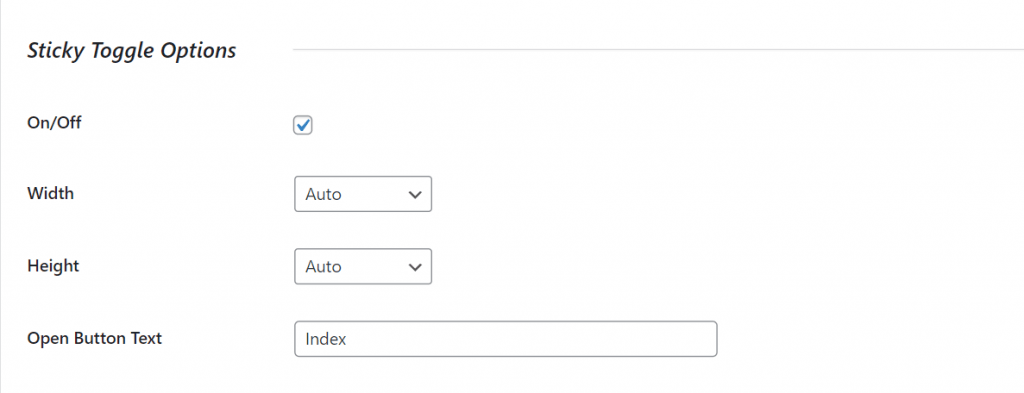Click the Sticky Toggle Options heading
Image resolution: width=1024 pixels, height=393 pixels.
(x=131, y=51)
